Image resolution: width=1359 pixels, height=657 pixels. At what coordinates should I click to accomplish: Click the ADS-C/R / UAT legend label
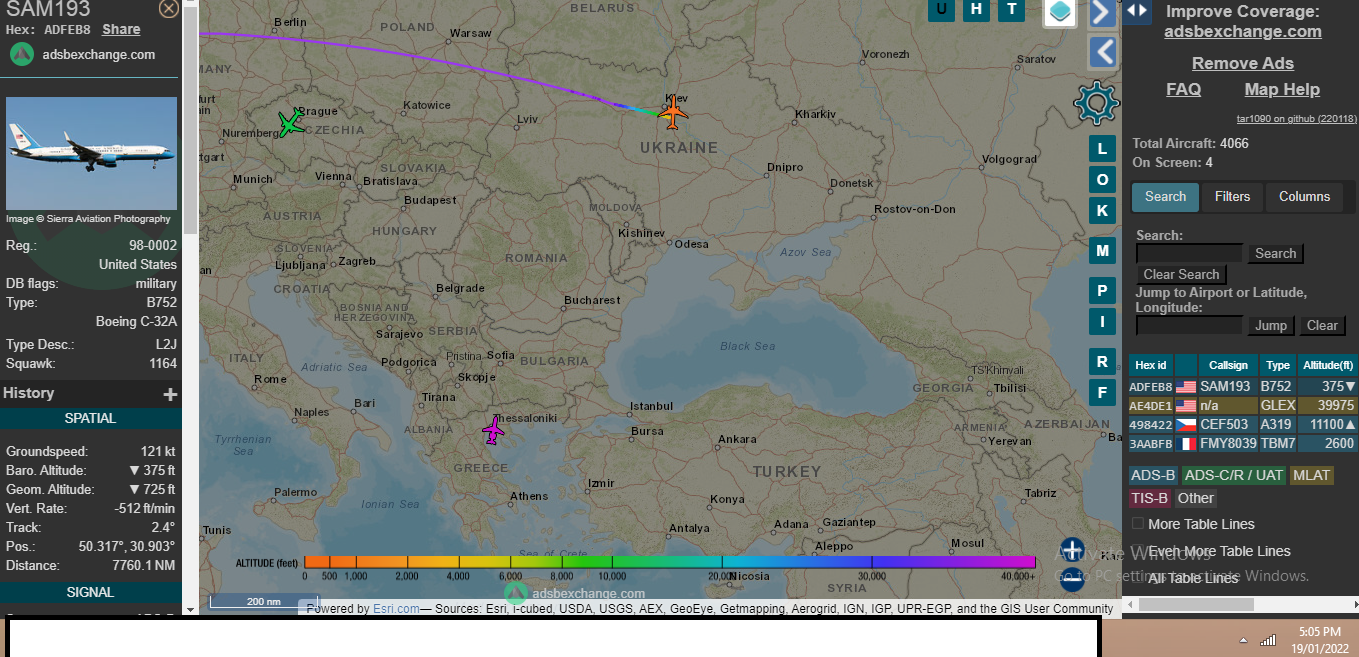coord(1234,475)
